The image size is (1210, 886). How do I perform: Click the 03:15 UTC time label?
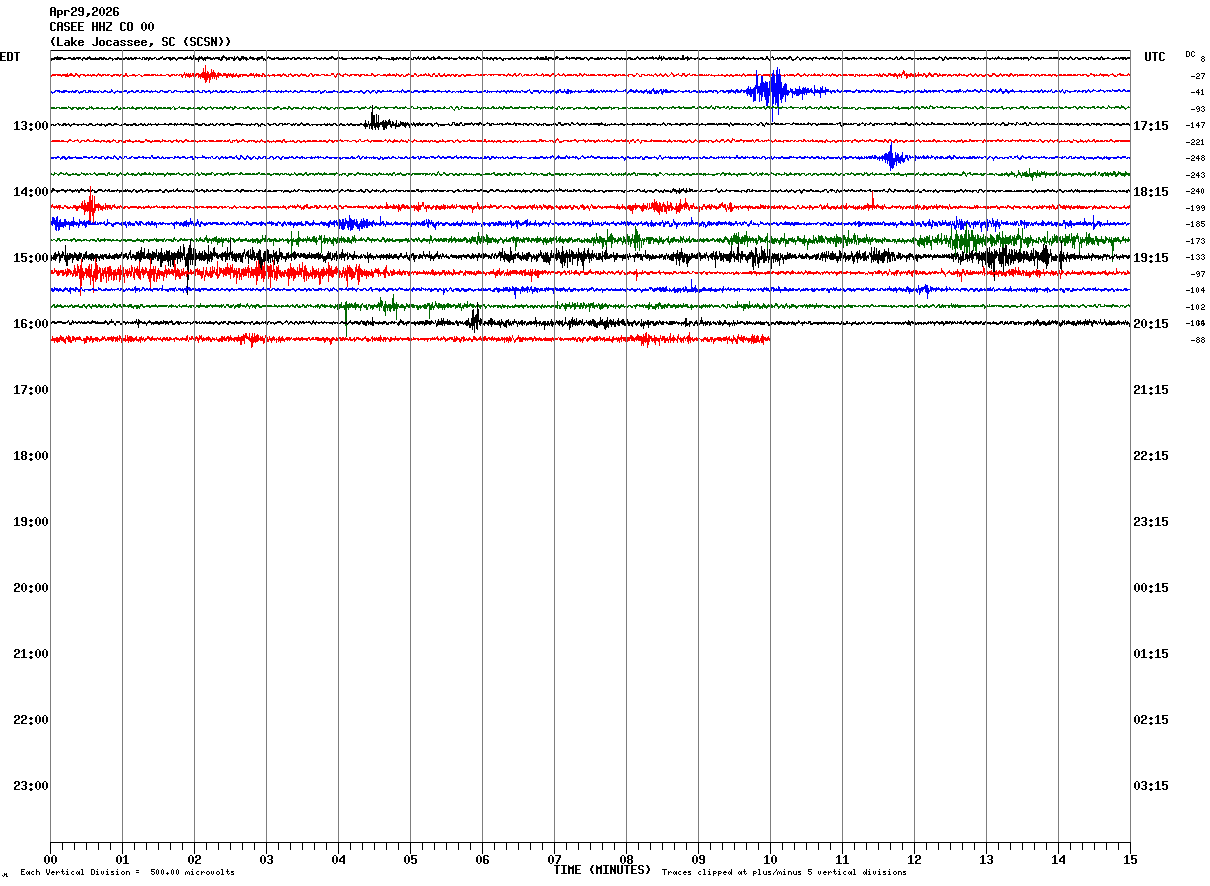click(1151, 786)
